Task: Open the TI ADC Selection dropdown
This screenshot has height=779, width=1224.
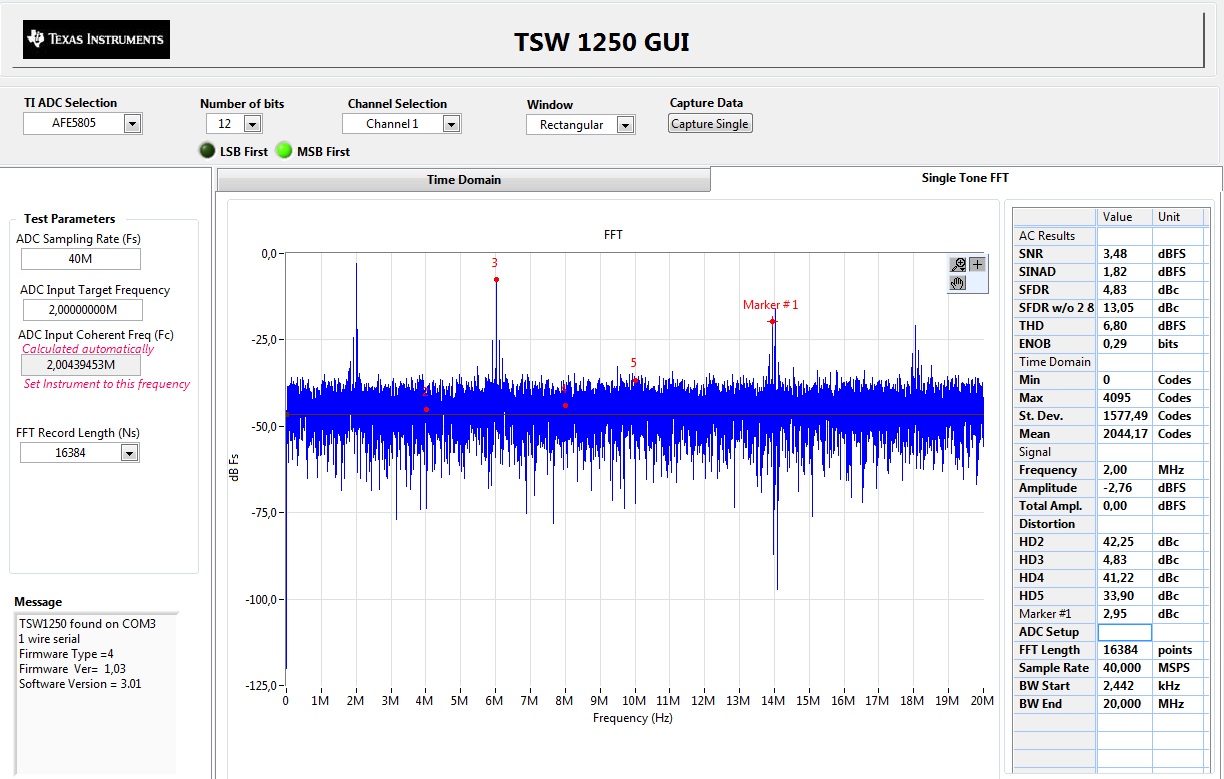Action: pos(132,124)
